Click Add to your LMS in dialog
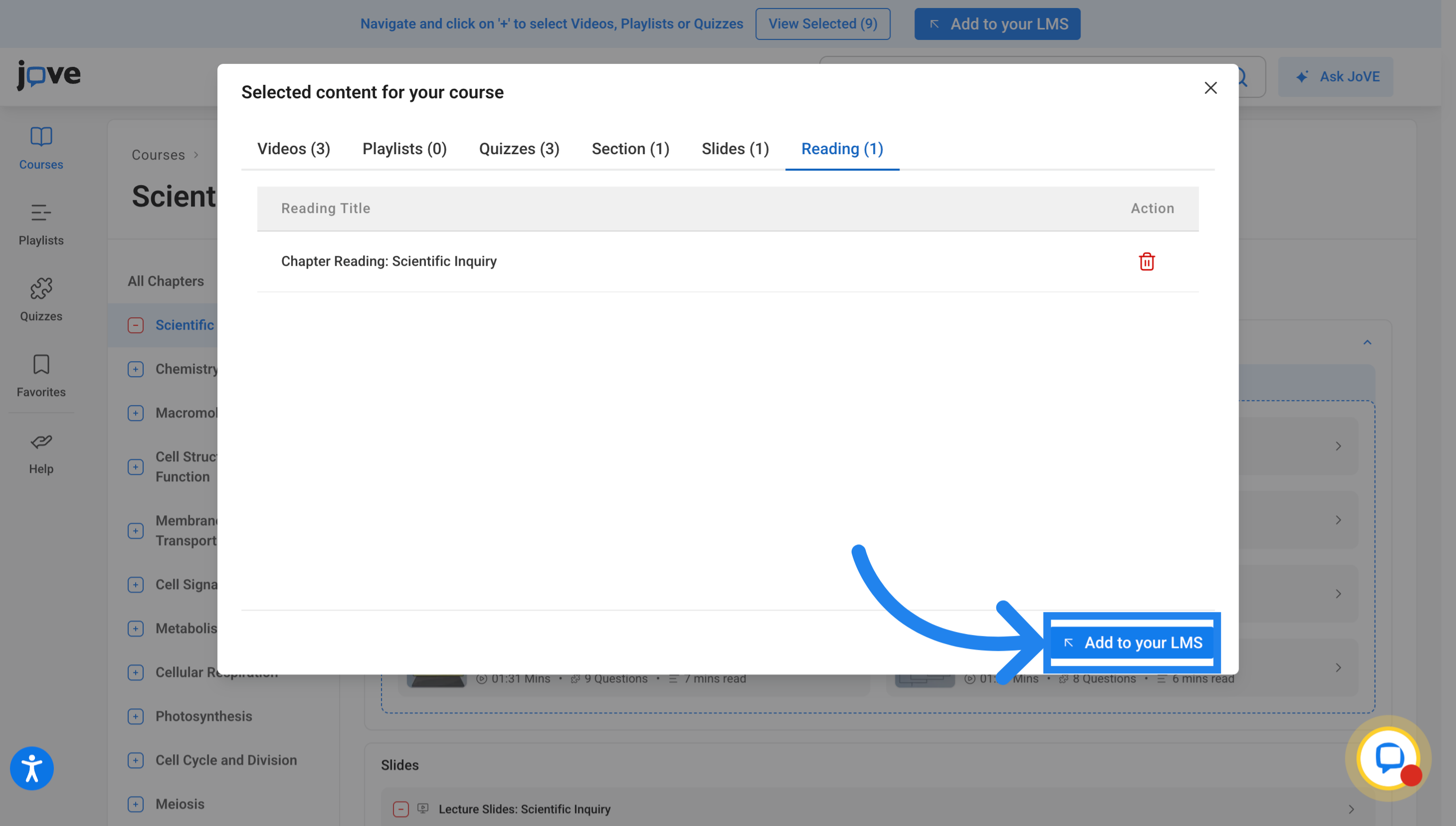 click(1132, 643)
